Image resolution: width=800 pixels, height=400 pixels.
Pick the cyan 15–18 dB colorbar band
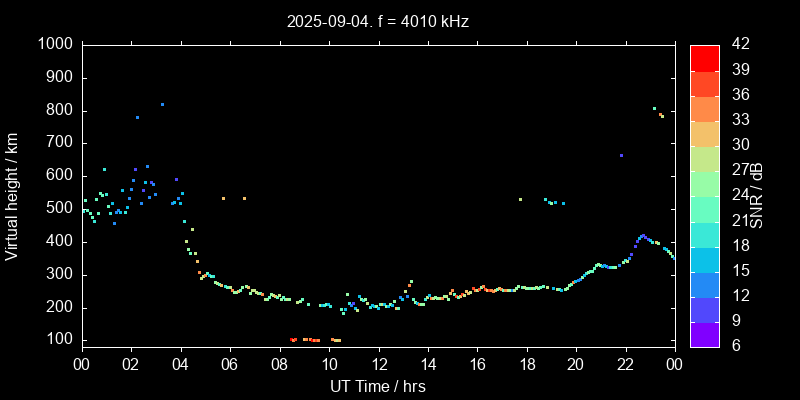(x=704, y=258)
